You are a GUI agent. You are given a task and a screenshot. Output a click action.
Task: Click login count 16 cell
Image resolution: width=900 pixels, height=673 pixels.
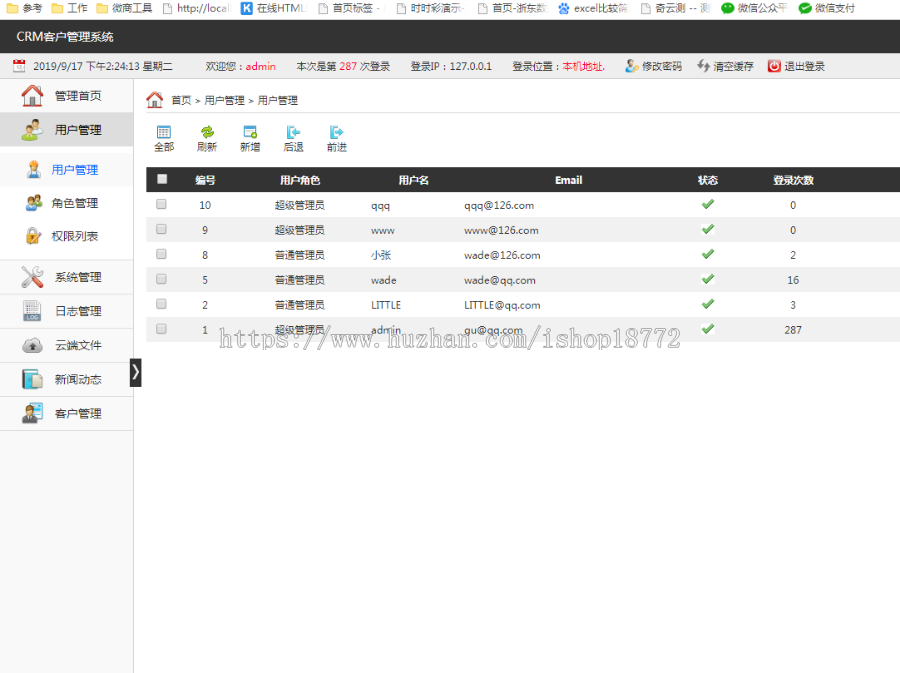coord(793,280)
